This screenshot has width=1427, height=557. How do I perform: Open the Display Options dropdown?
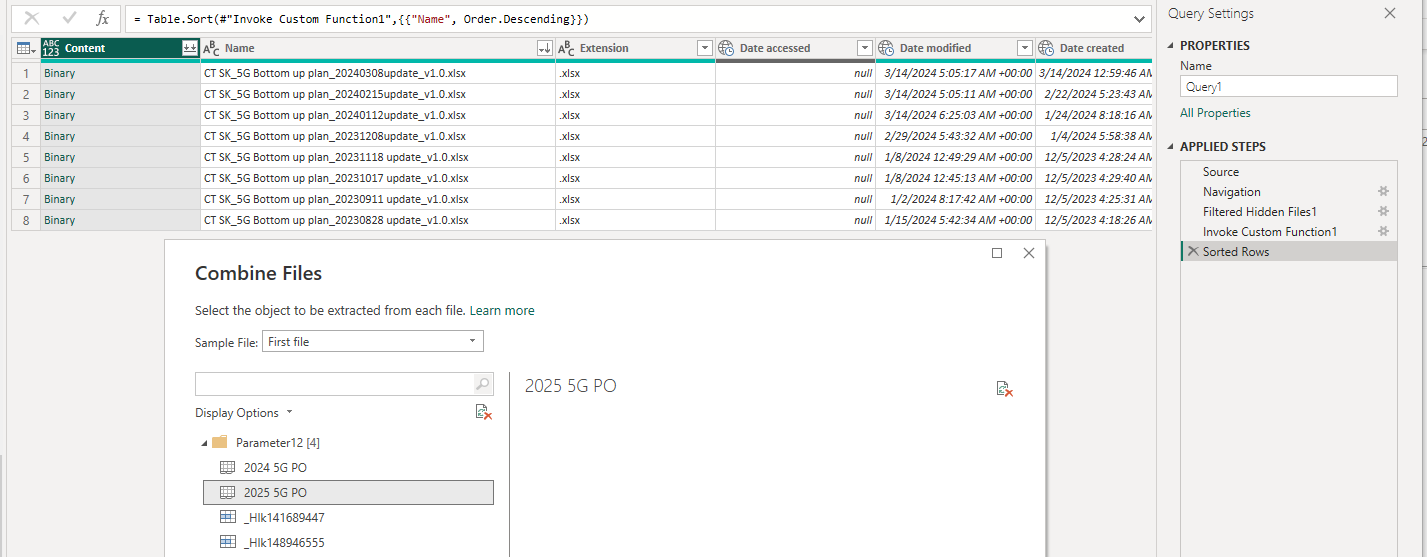pos(244,413)
